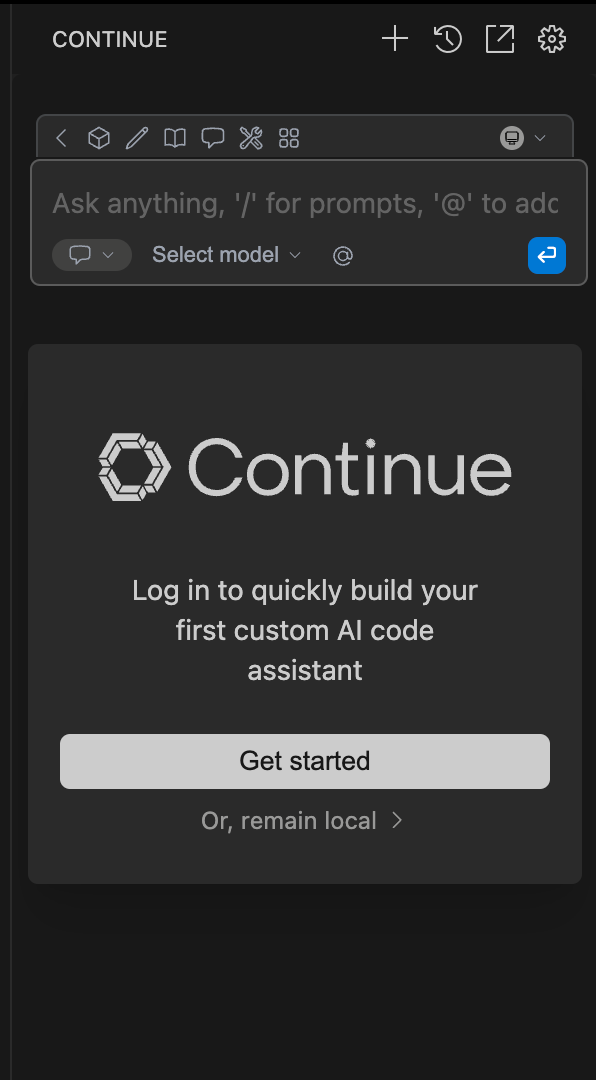Viewport: 596px width, 1080px height.
Task: Choose Or, remain local
Action: click(305, 820)
